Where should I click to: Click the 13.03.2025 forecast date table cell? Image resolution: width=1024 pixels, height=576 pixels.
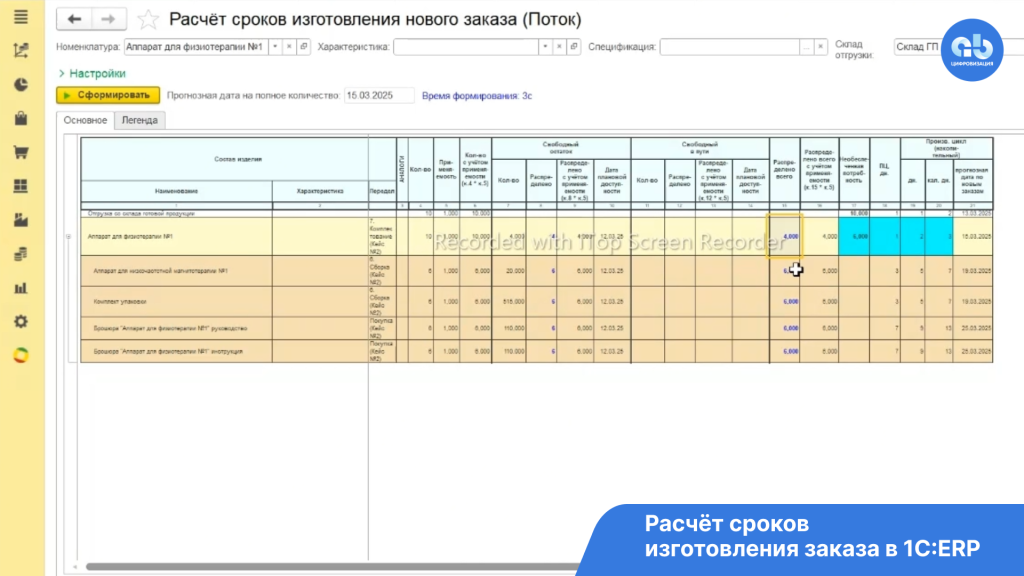pos(973,214)
